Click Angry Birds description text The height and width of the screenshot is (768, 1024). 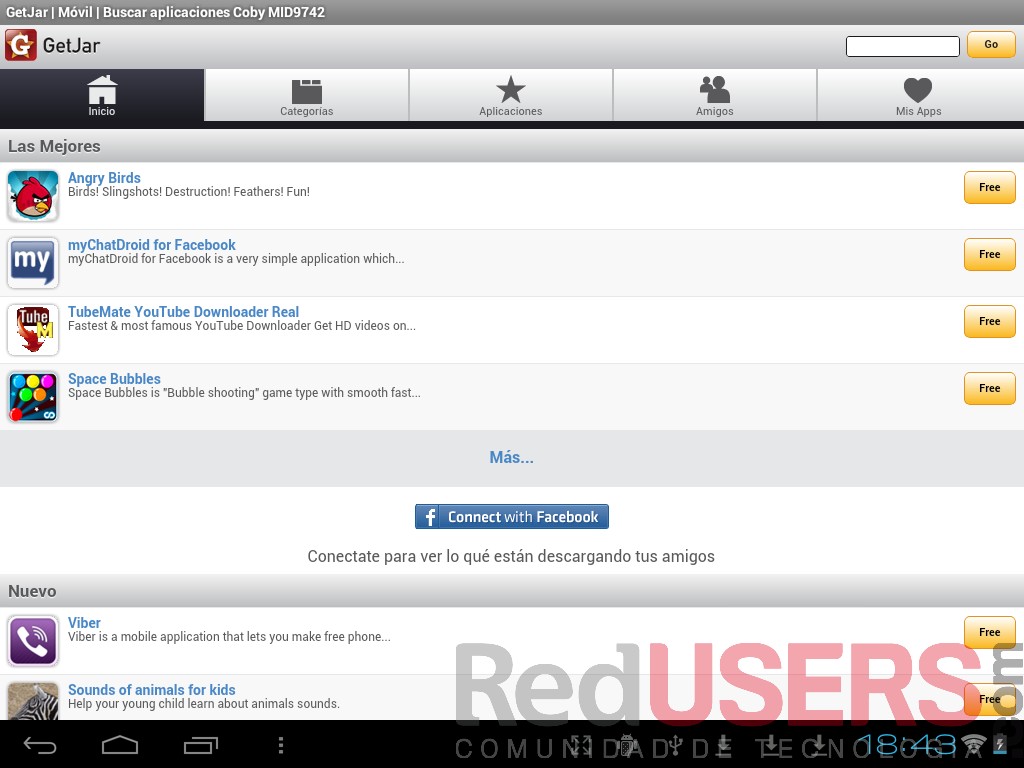[x=189, y=192]
